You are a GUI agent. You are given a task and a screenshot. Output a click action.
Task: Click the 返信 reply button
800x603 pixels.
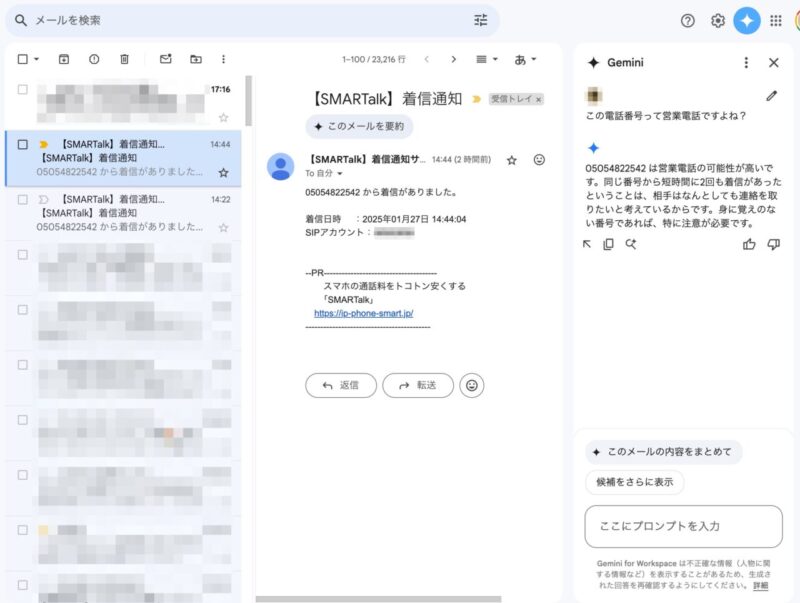(x=341, y=386)
